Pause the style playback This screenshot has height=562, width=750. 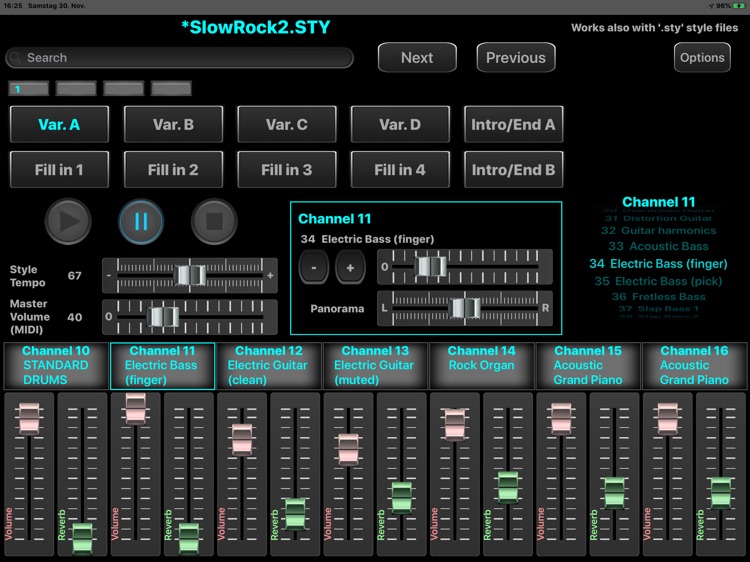tap(141, 221)
